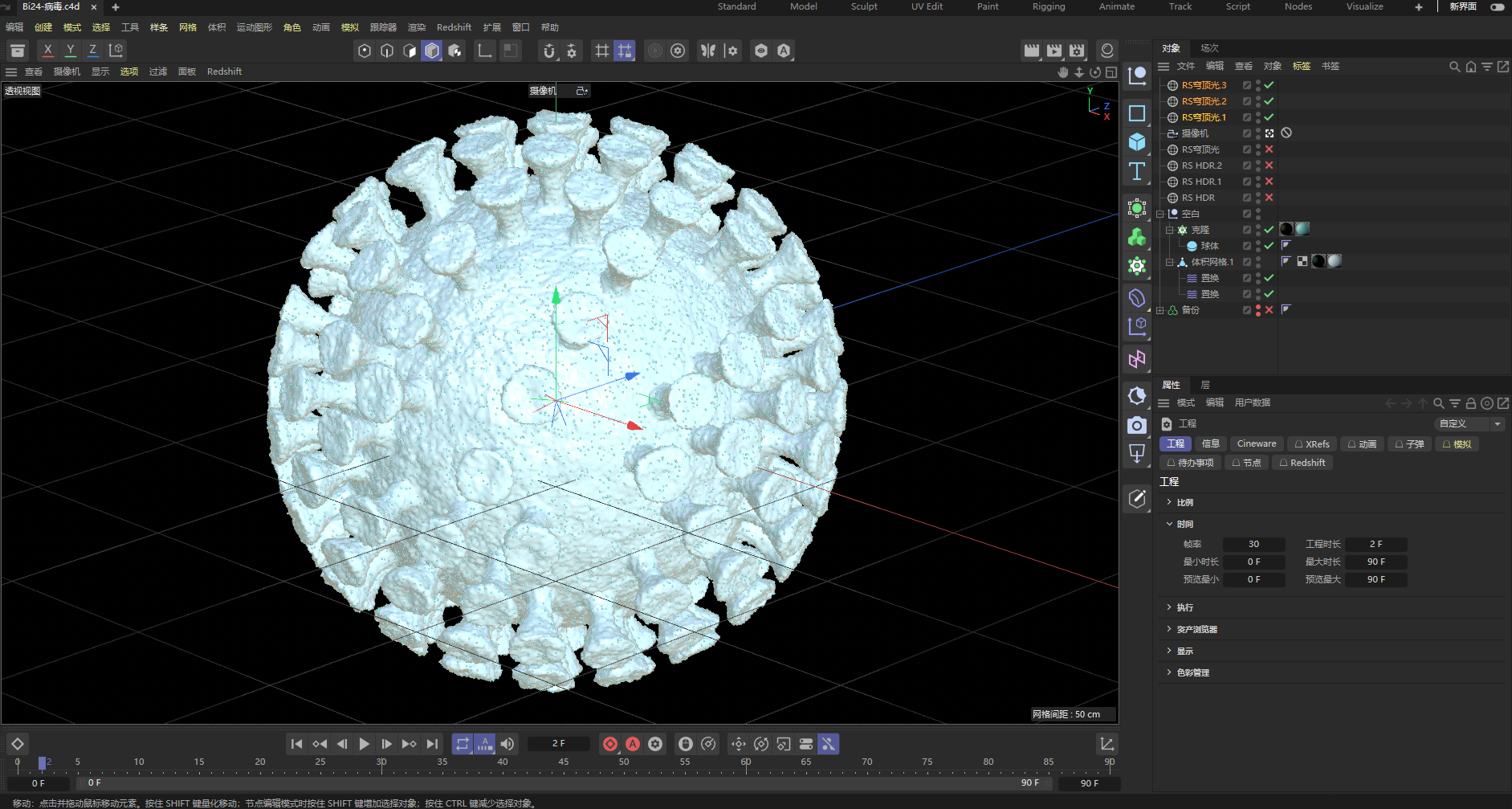
Task: Toggle visibility dots for 备份 object
Action: tap(1257, 310)
